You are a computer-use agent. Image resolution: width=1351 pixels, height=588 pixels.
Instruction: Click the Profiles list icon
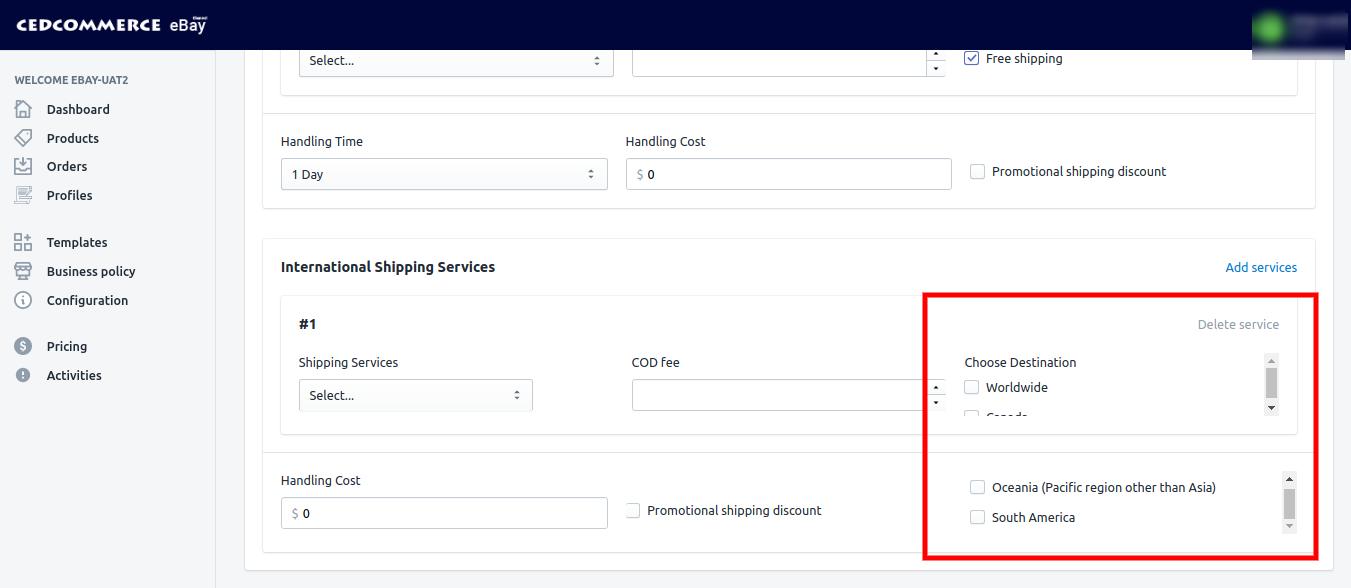point(23,195)
